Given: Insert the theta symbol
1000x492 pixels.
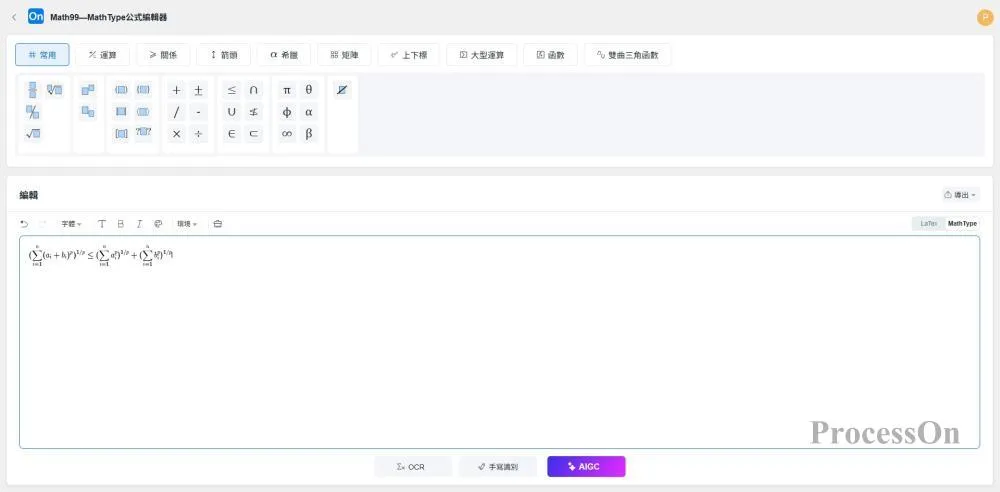Looking at the screenshot, I should tap(309, 90).
